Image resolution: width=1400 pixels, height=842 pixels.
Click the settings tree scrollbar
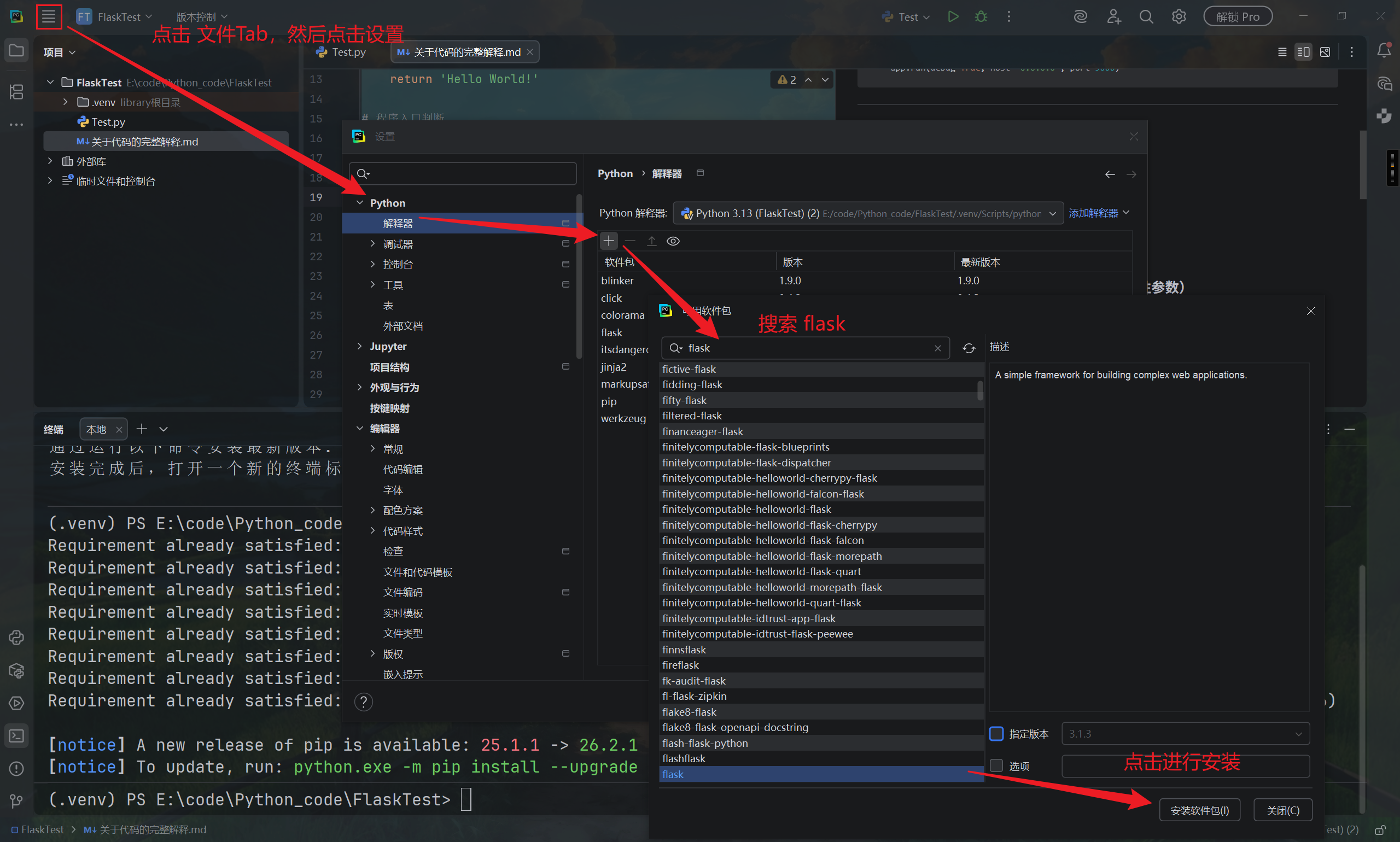579,277
